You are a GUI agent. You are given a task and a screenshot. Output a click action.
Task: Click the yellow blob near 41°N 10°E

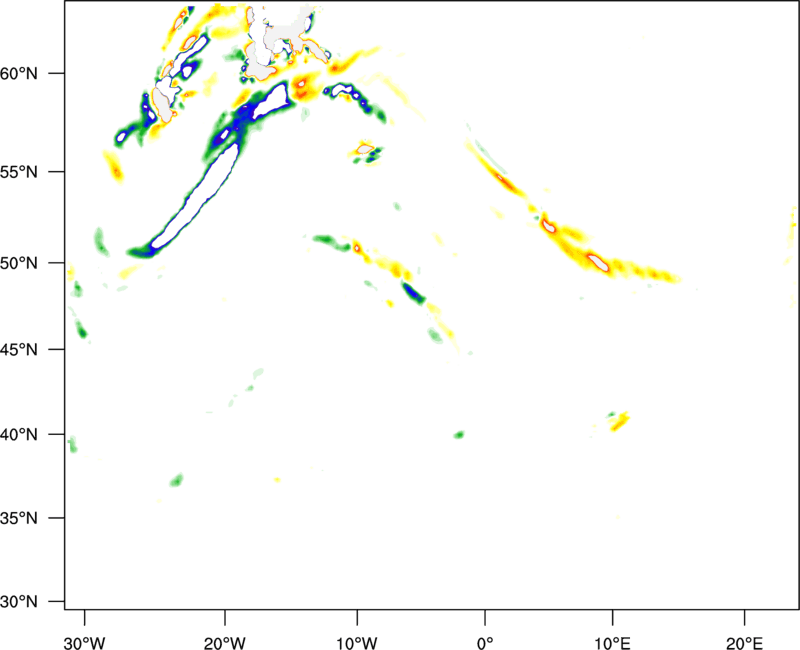point(619,422)
